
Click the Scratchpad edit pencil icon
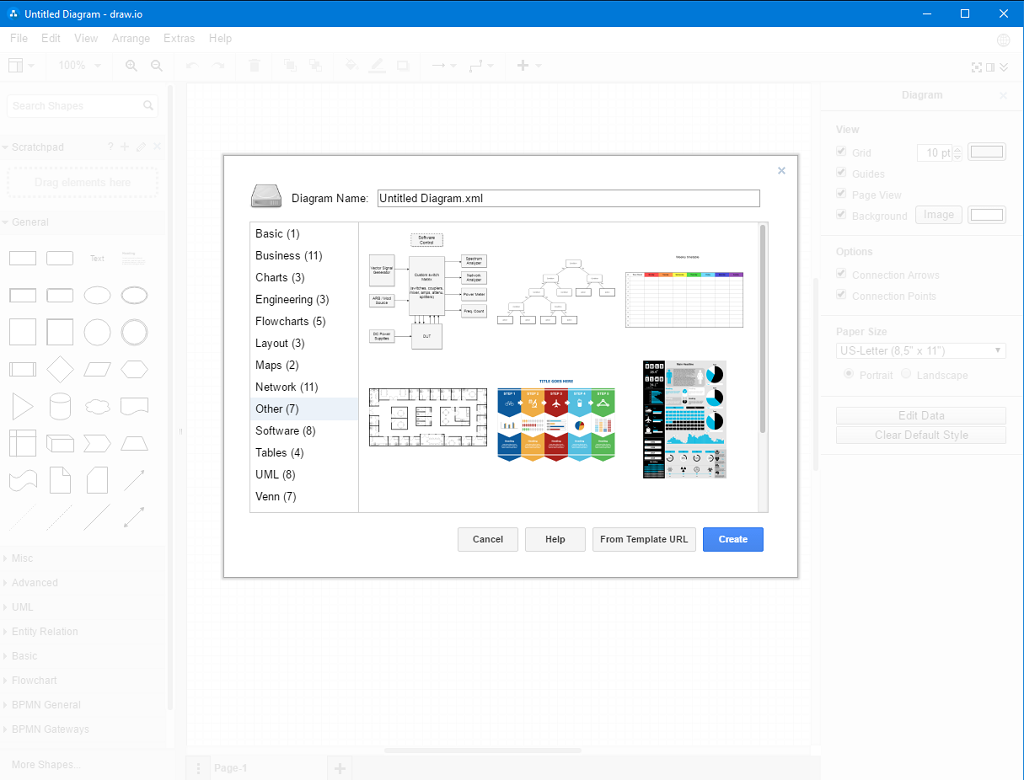coord(141,147)
